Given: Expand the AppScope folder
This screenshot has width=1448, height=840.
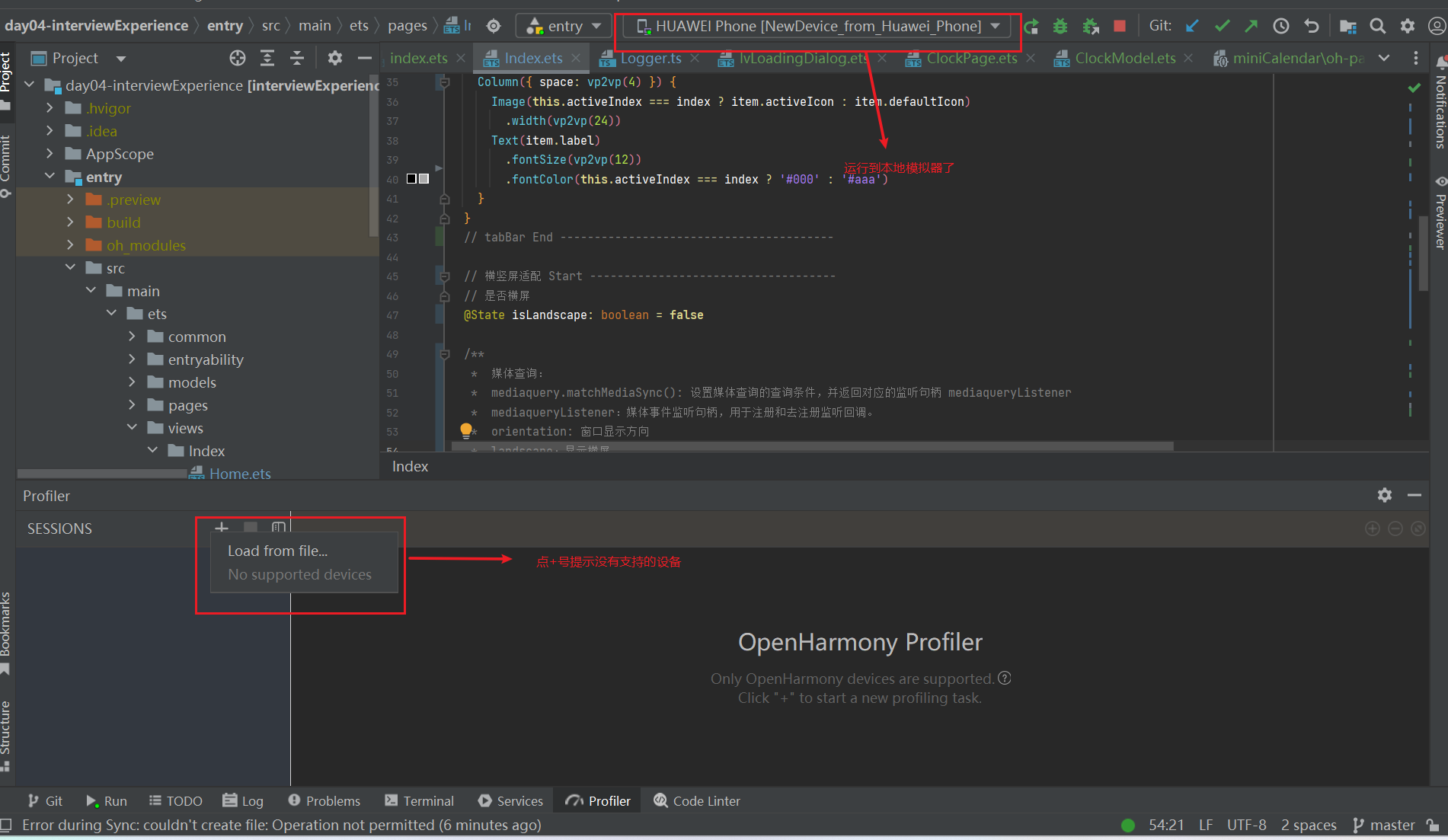Looking at the screenshot, I should (50, 153).
